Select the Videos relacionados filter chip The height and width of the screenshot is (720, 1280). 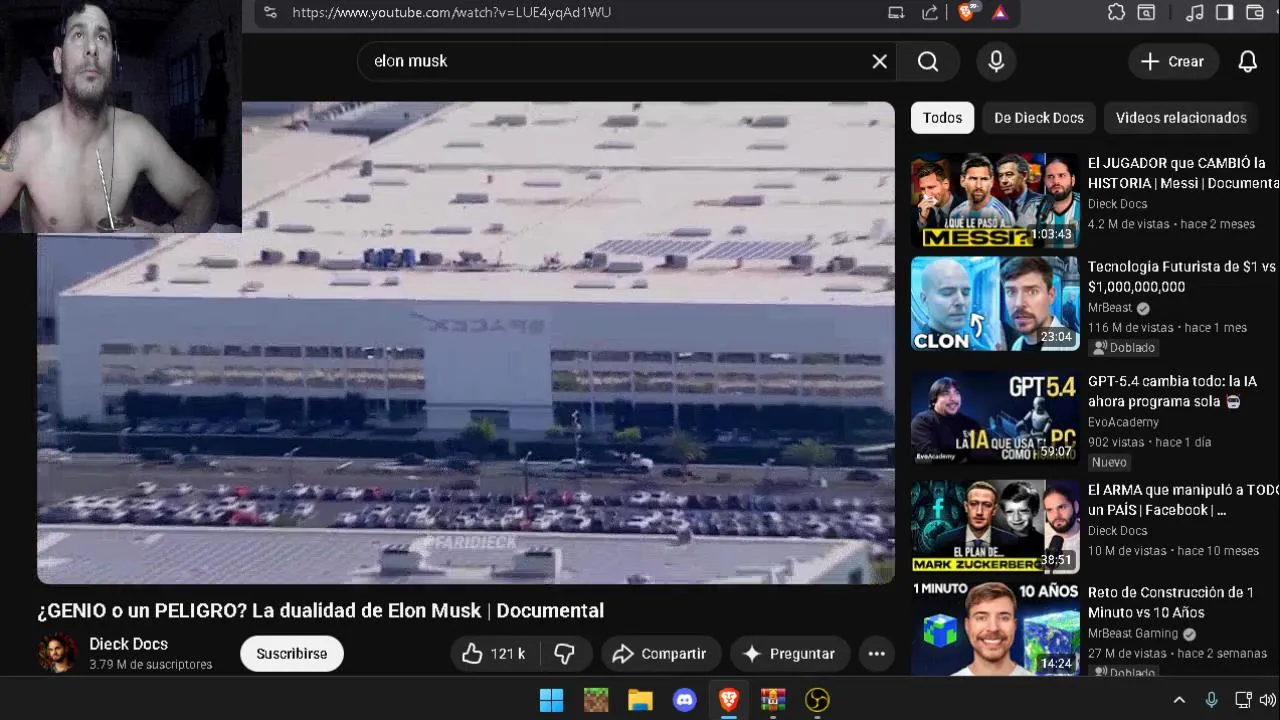pyautogui.click(x=1181, y=117)
